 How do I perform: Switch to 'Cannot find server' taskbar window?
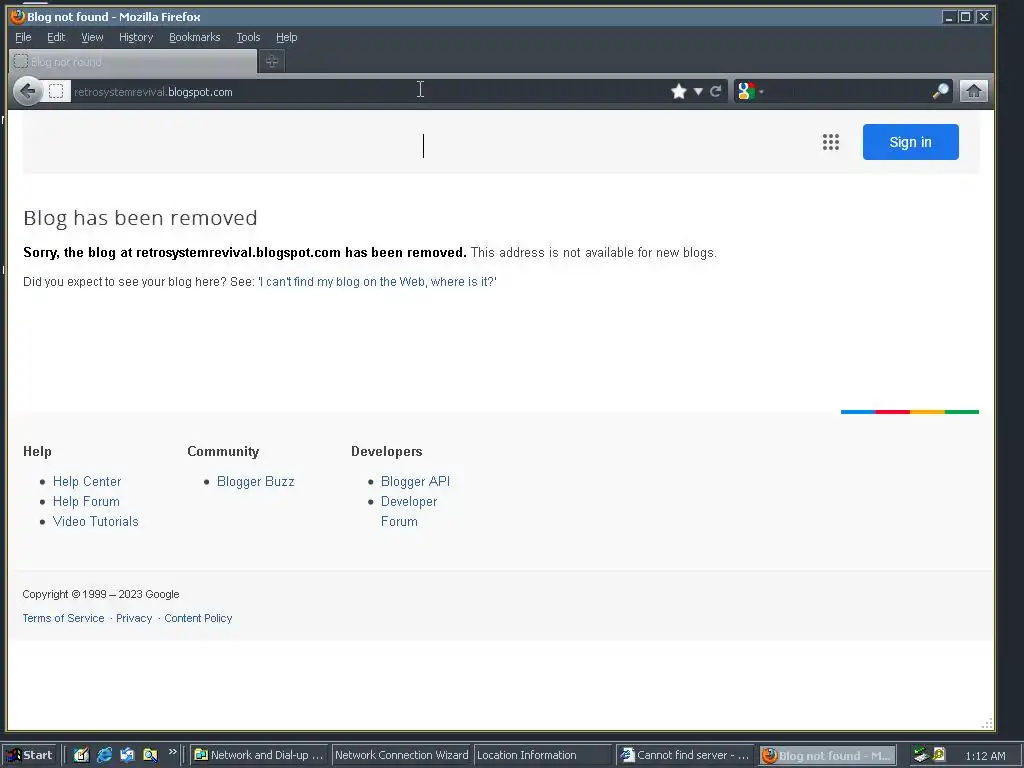pos(684,755)
